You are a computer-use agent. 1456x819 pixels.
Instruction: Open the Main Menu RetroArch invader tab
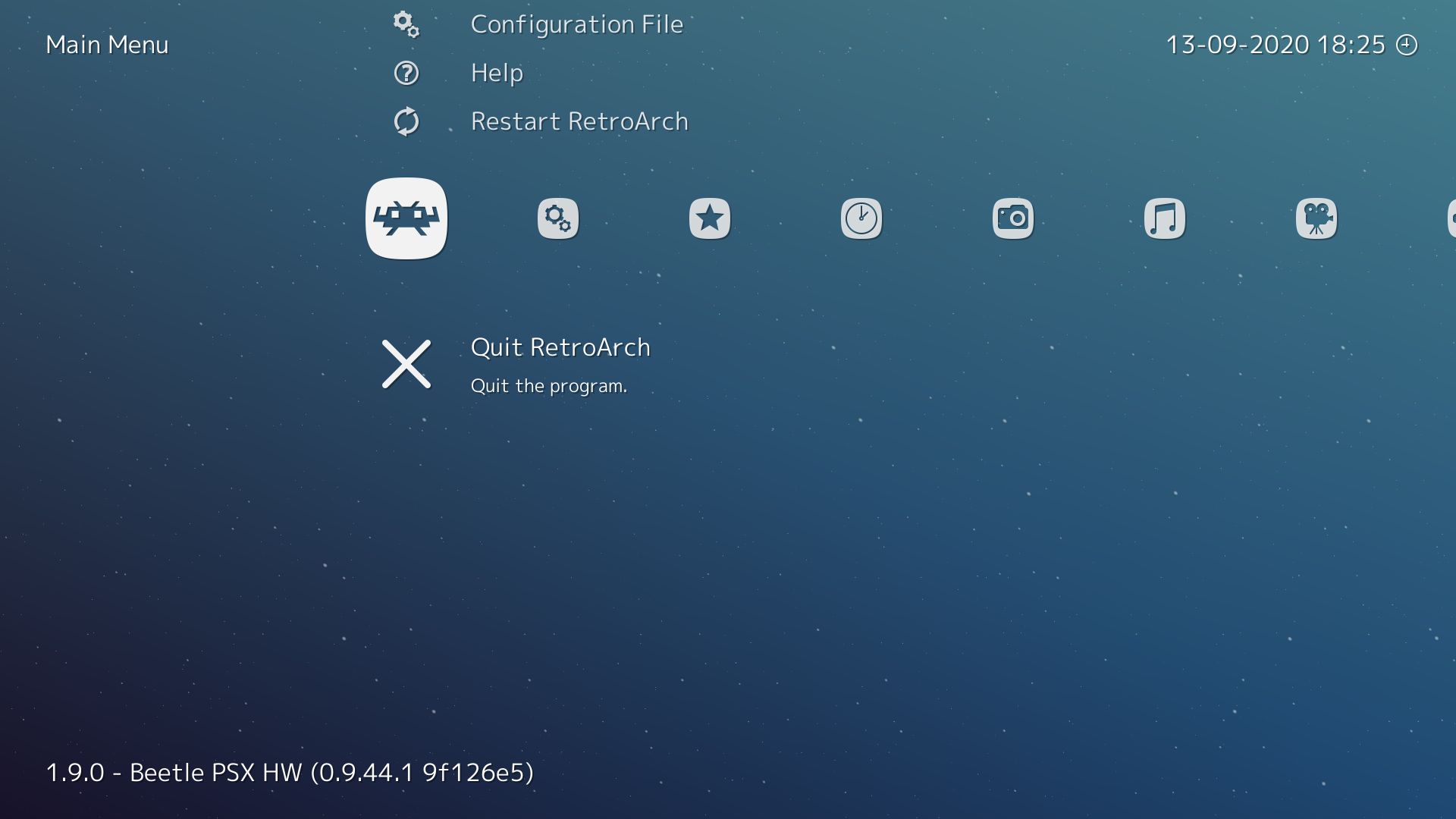406,218
